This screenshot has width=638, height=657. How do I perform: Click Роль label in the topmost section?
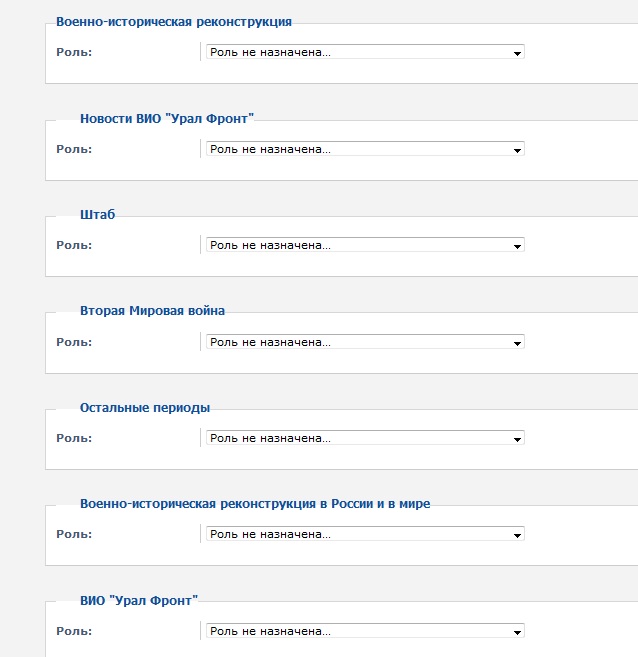coord(74,52)
